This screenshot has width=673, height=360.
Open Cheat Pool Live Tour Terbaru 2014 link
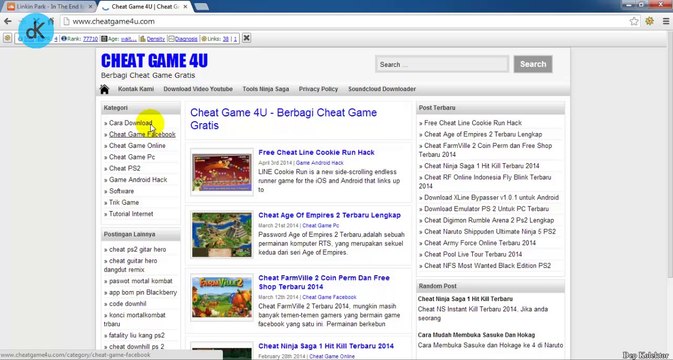473,254
